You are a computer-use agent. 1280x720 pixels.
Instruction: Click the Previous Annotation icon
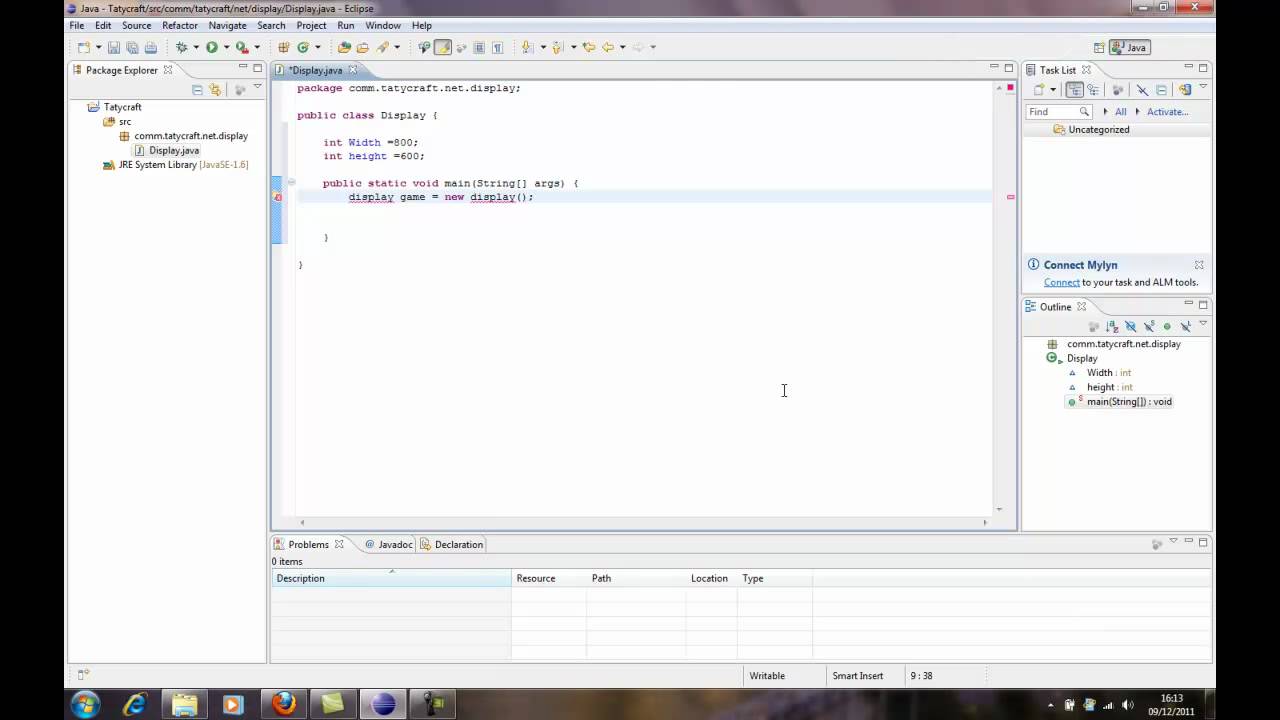(558, 47)
